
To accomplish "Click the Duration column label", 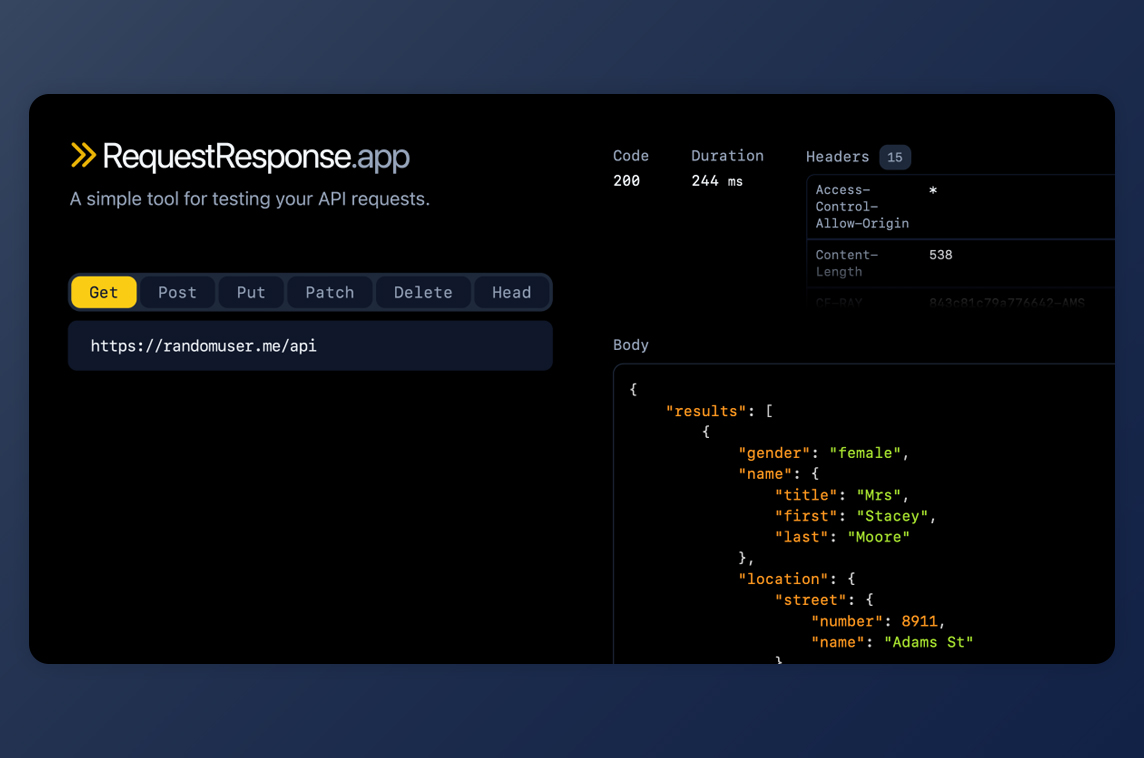I will coord(727,156).
